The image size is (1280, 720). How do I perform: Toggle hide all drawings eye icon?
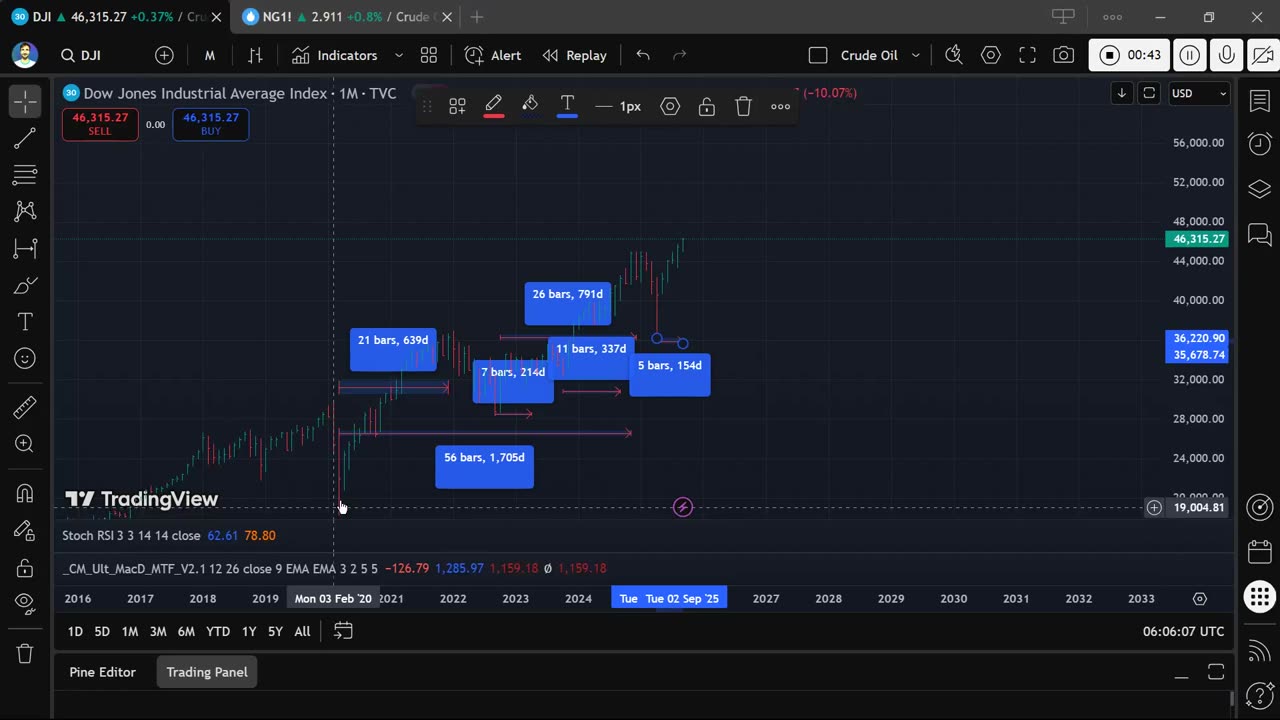25,603
